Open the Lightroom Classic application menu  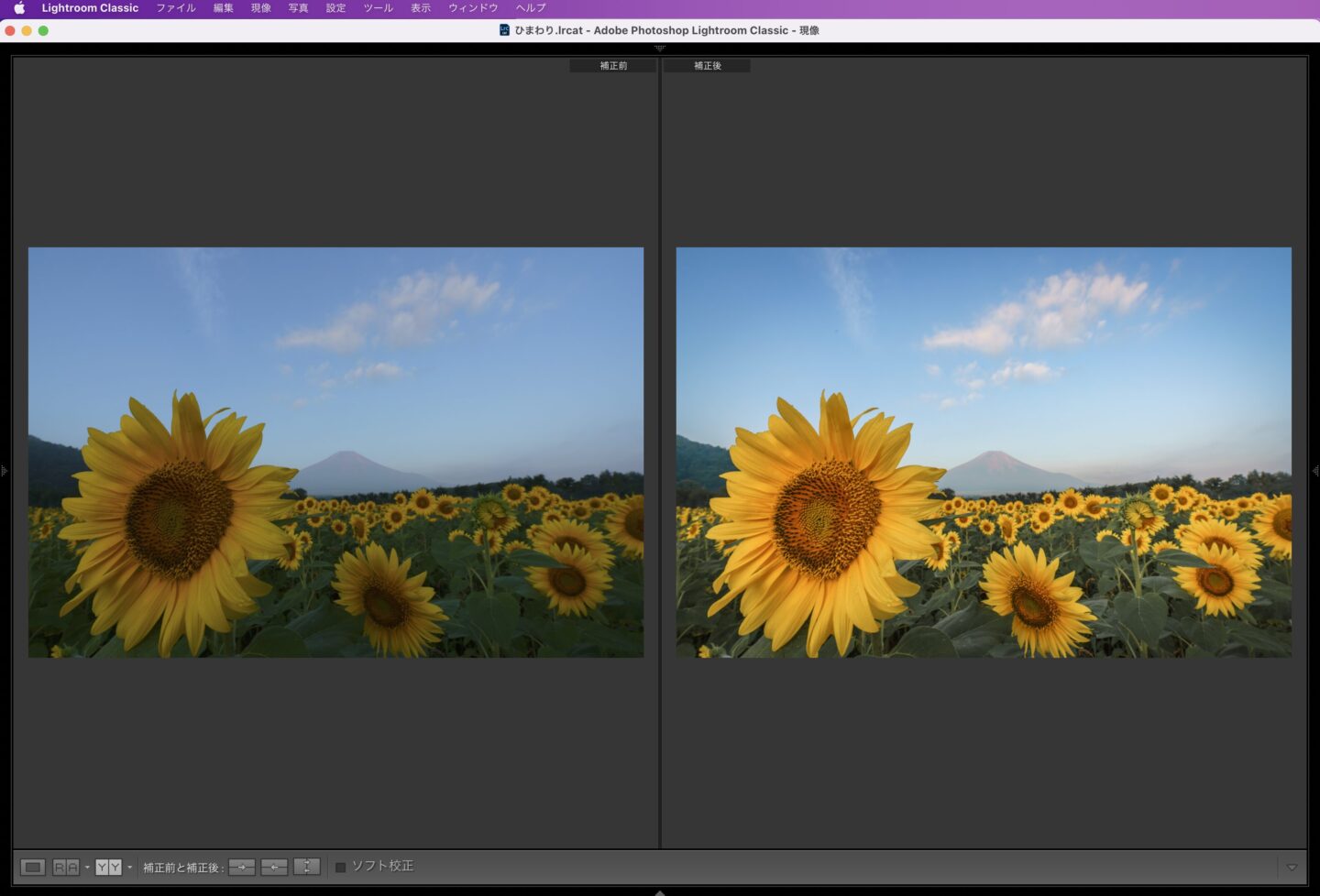(90, 8)
